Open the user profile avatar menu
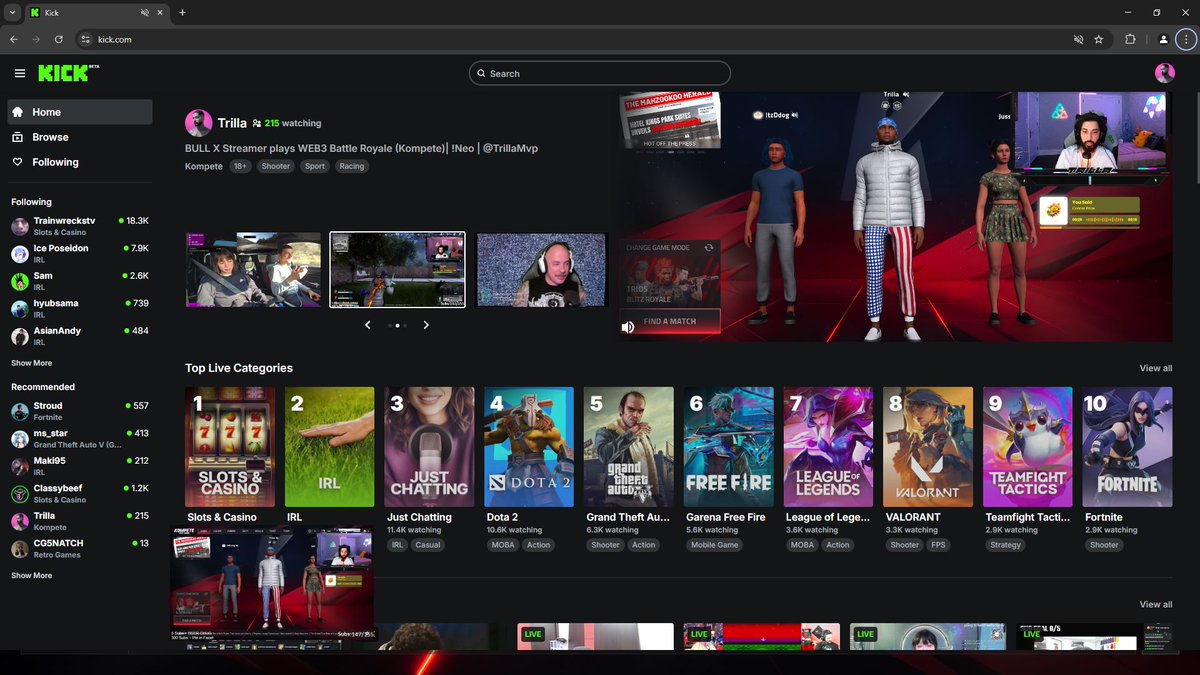 1164,73
